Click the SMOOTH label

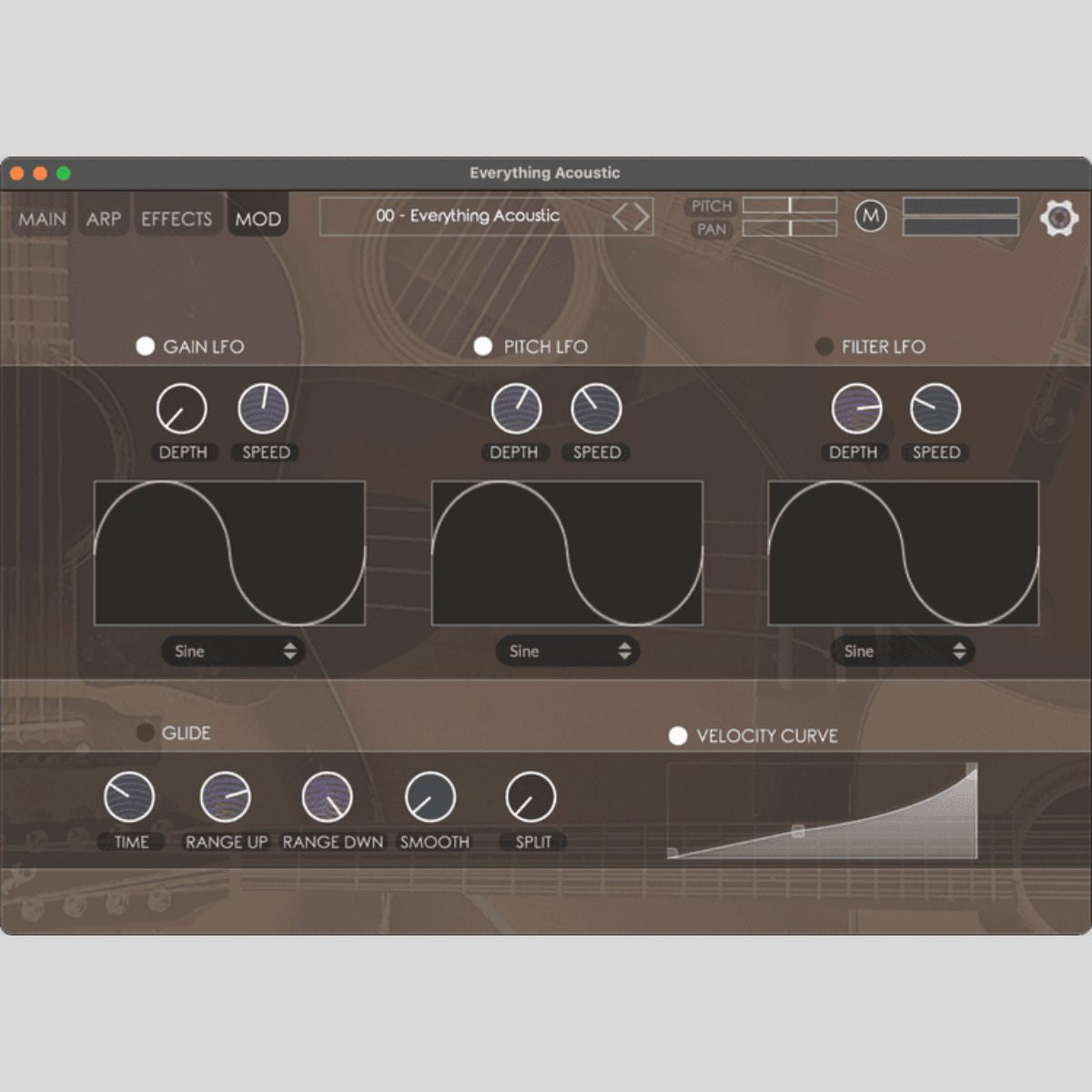coord(435,842)
